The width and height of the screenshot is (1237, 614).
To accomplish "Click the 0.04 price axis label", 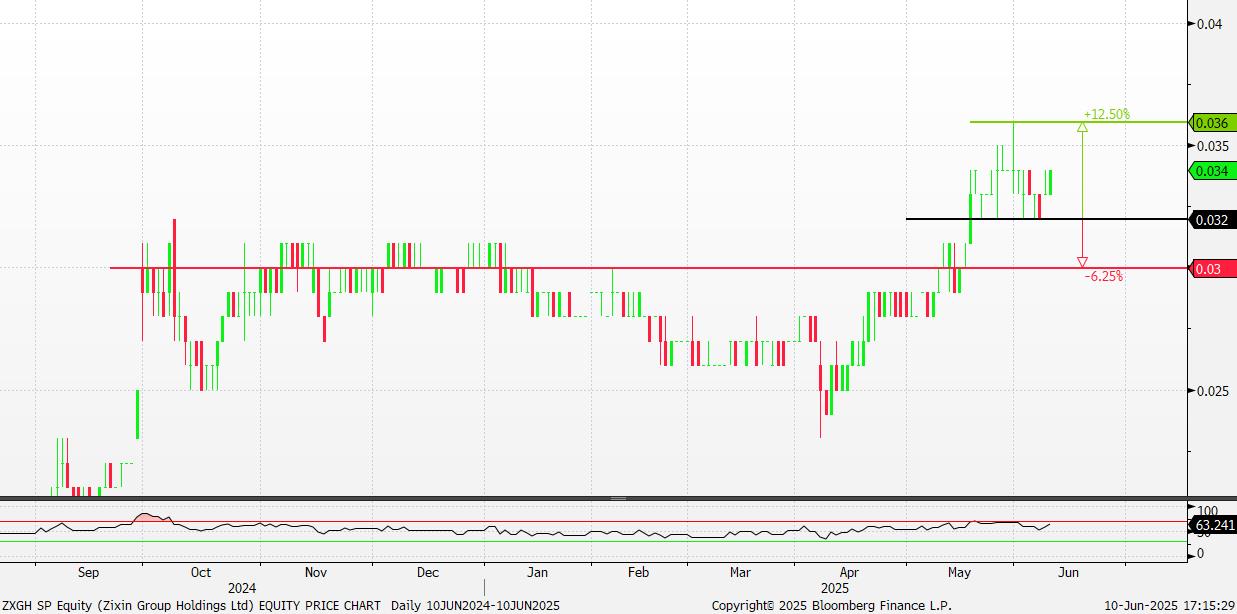I will (1210, 24).
